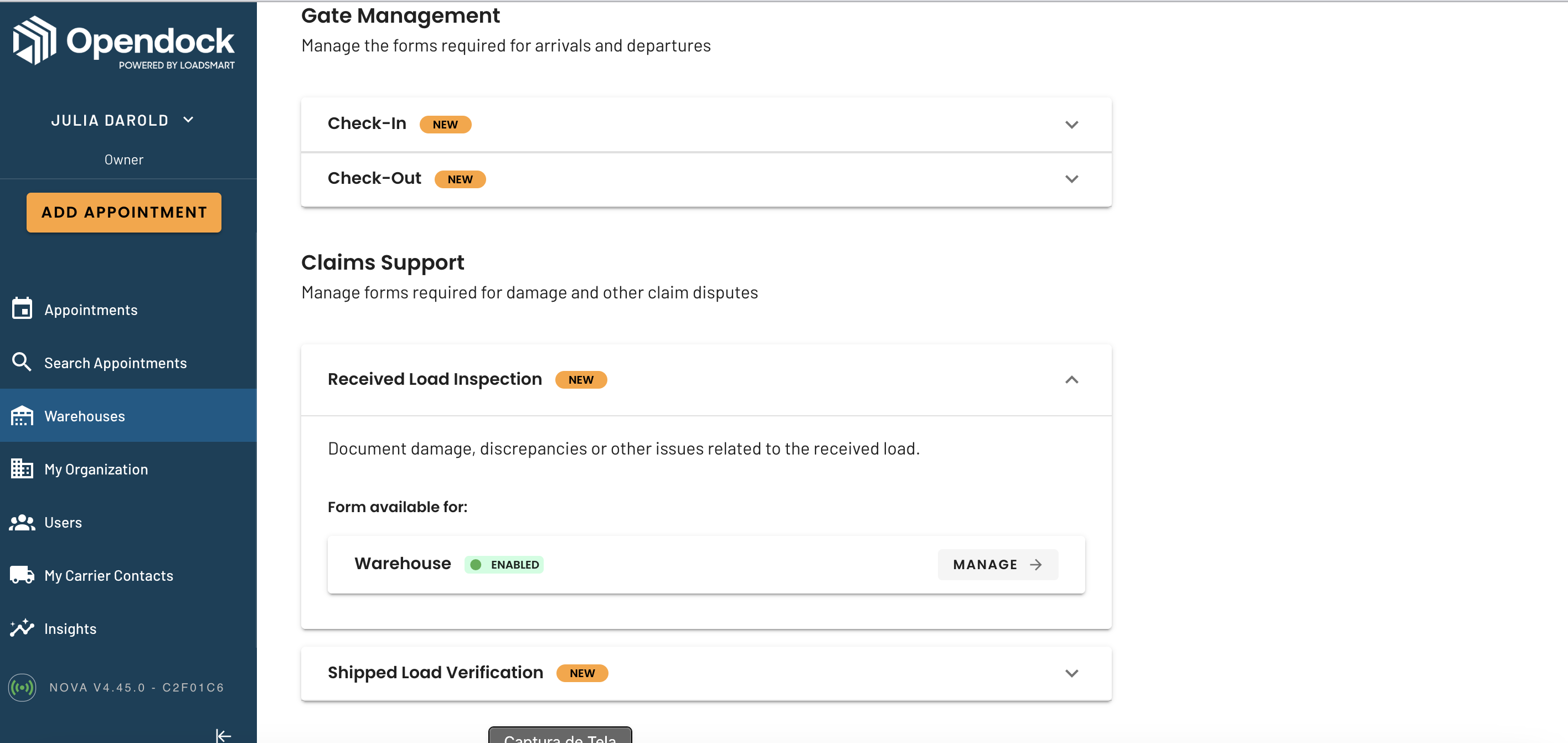Expand the Check-In section chevron
Image resolution: width=1568 pixels, height=743 pixels.
1072,124
